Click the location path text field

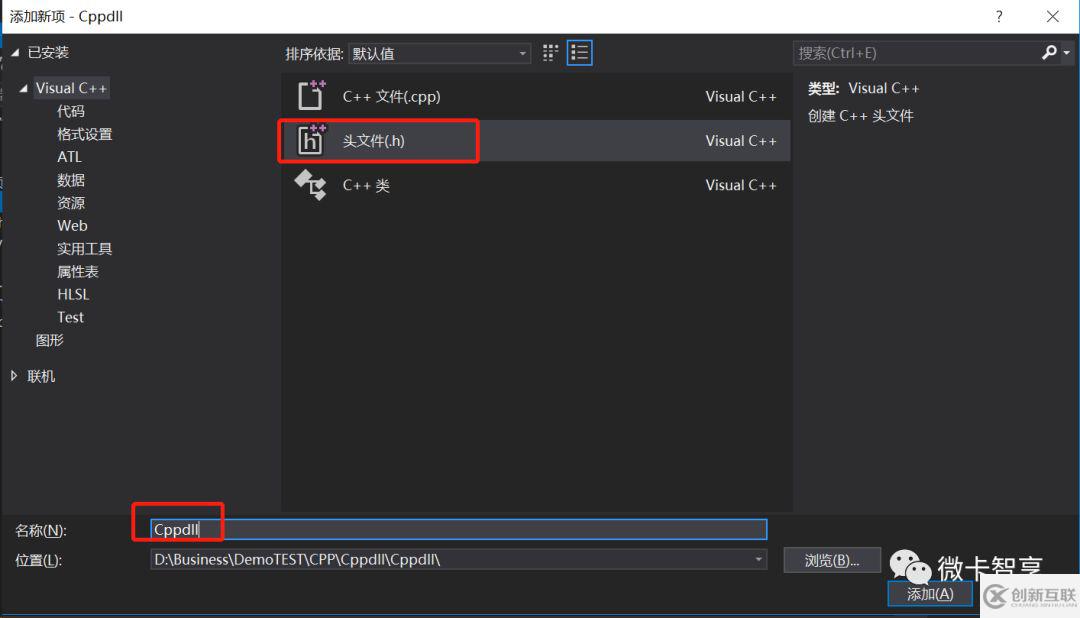(451, 559)
